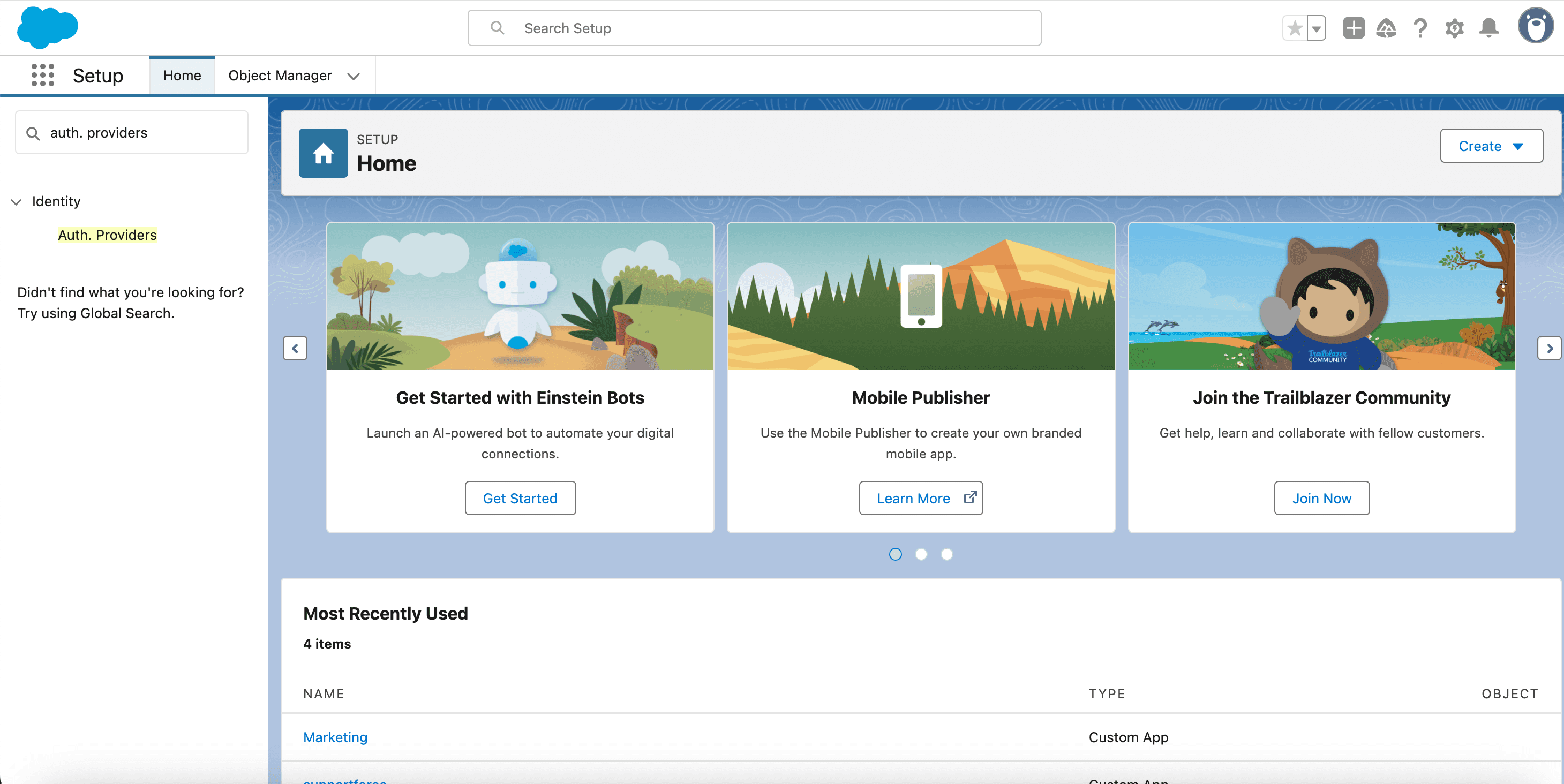
Task: Click Get Started for Einstein Bots
Action: 520,497
